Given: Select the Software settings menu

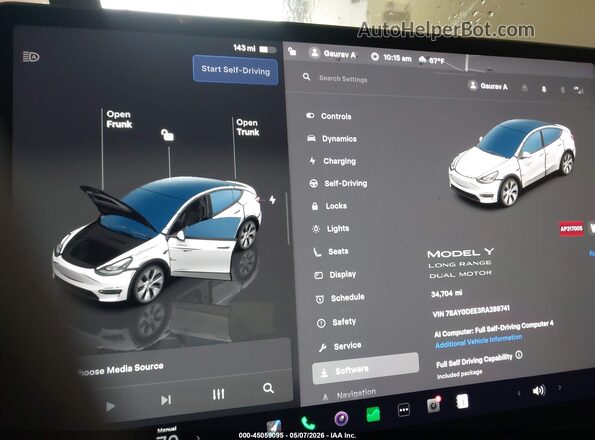Looking at the screenshot, I should (365, 369).
